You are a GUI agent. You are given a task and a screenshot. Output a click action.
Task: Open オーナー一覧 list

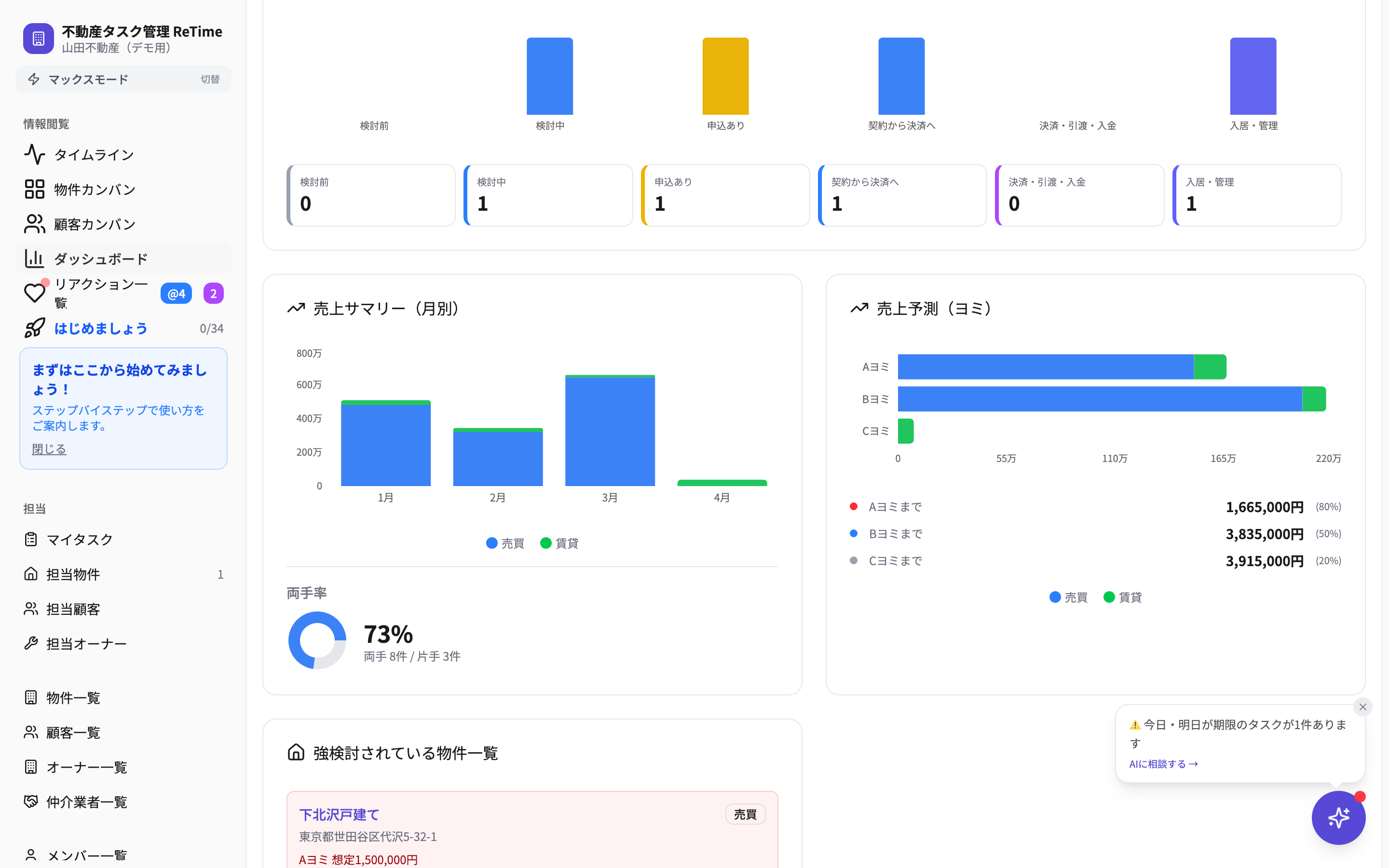[x=123, y=767]
